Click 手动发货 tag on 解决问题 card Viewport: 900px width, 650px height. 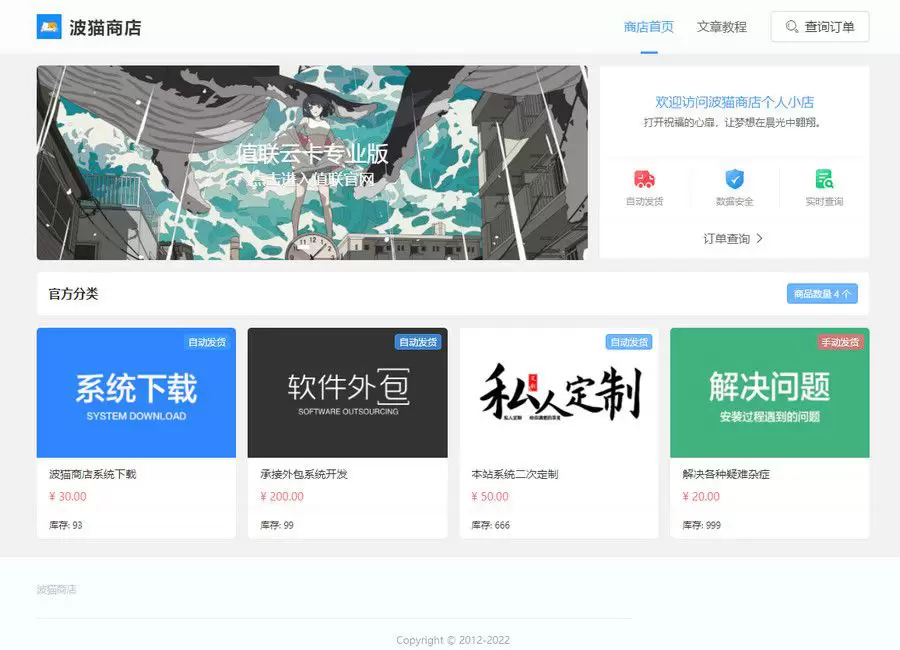point(840,342)
